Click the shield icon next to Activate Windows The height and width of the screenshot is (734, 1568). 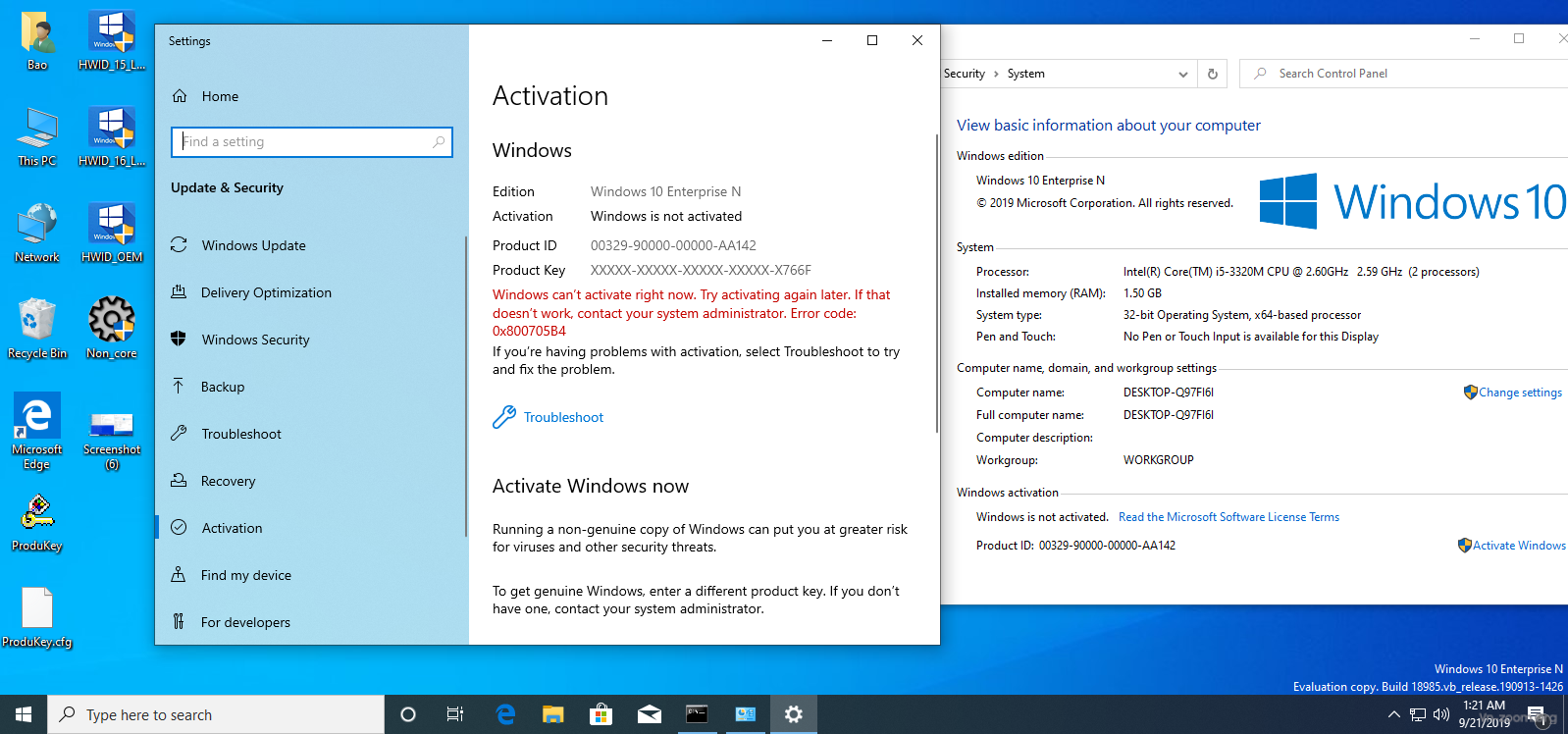[1464, 546]
